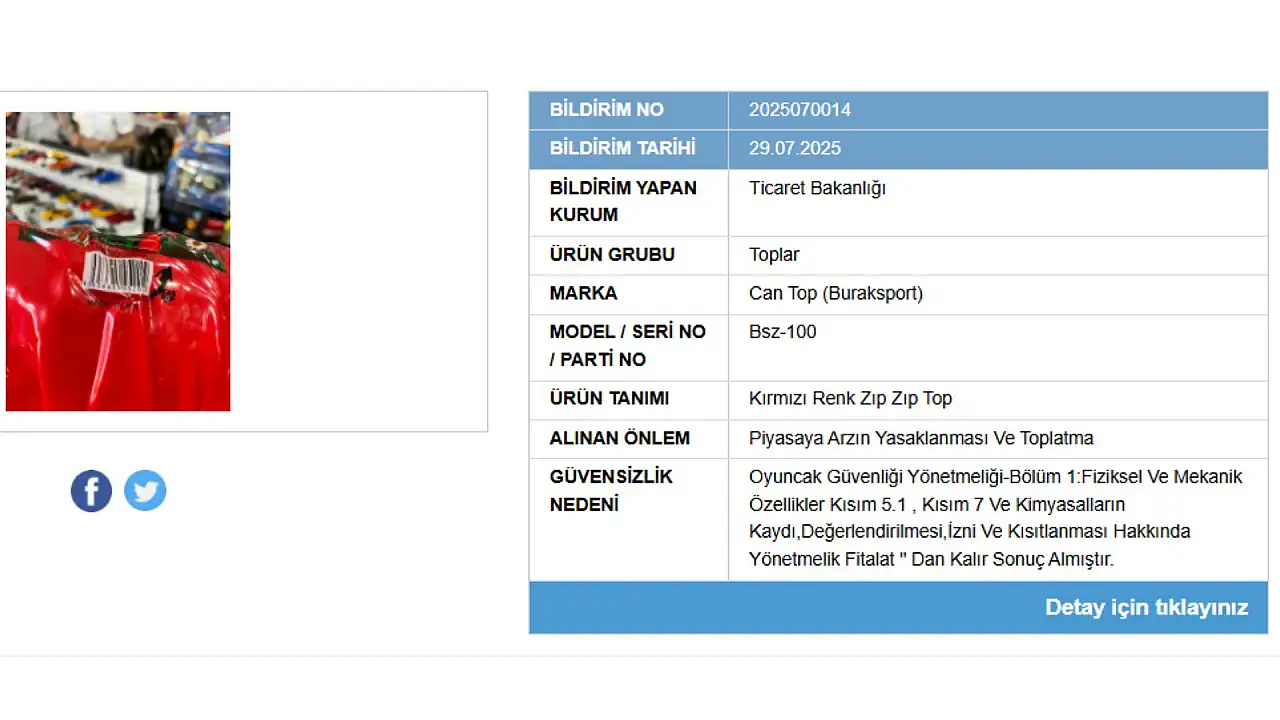Click the 'Detay için tıklayınız' link
1280x720 pixels.
point(1146,607)
